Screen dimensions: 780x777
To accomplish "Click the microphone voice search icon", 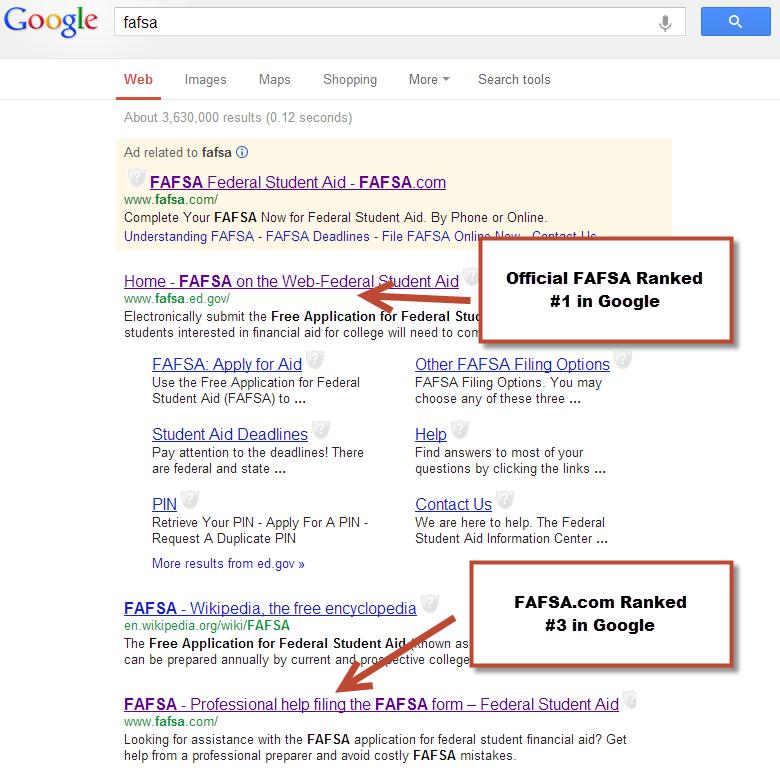I will point(665,22).
